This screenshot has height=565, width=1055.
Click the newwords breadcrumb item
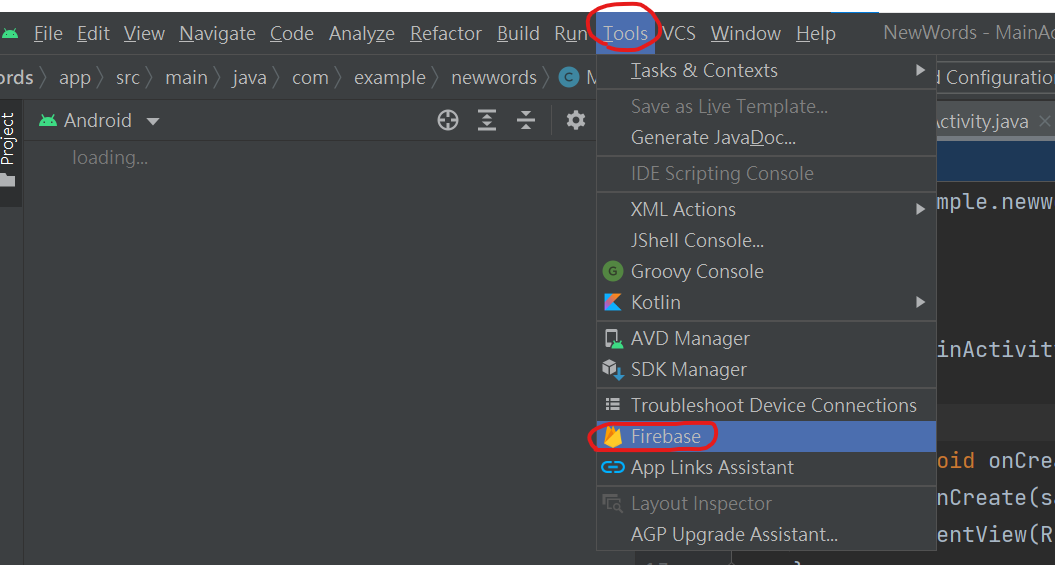[x=494, y=78]
